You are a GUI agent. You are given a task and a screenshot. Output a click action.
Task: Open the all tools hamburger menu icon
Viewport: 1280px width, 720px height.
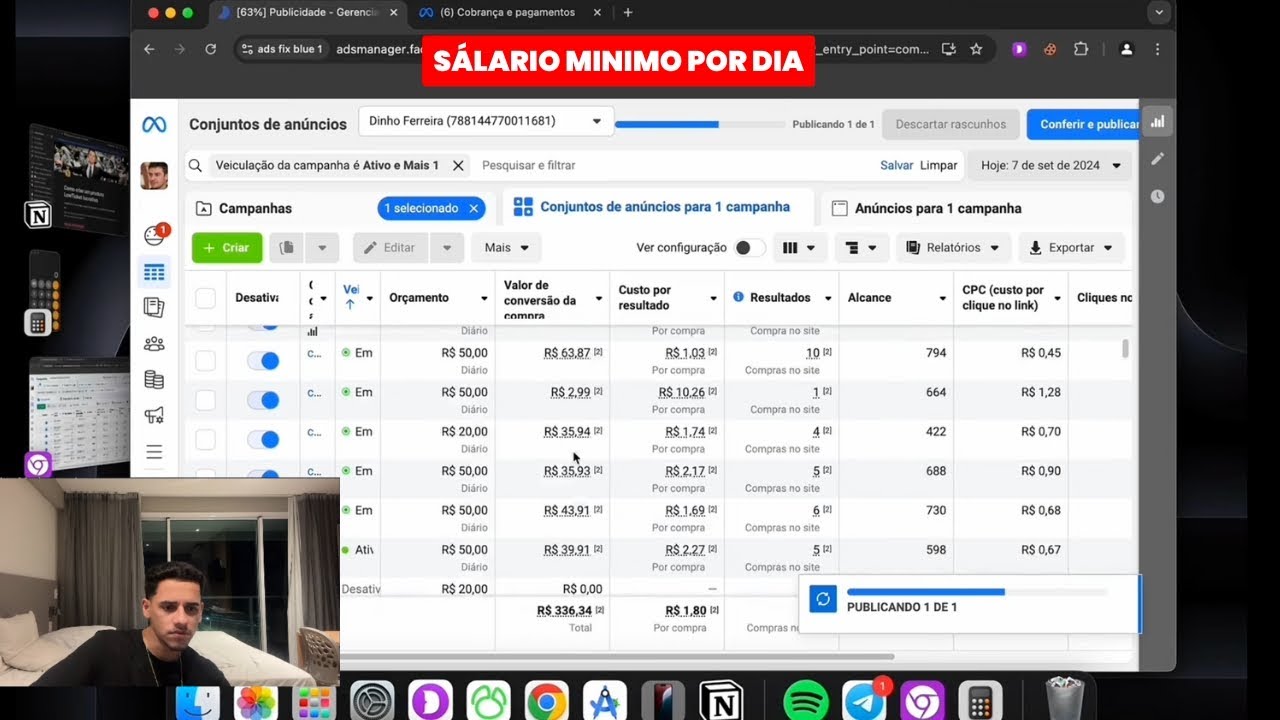154,452
